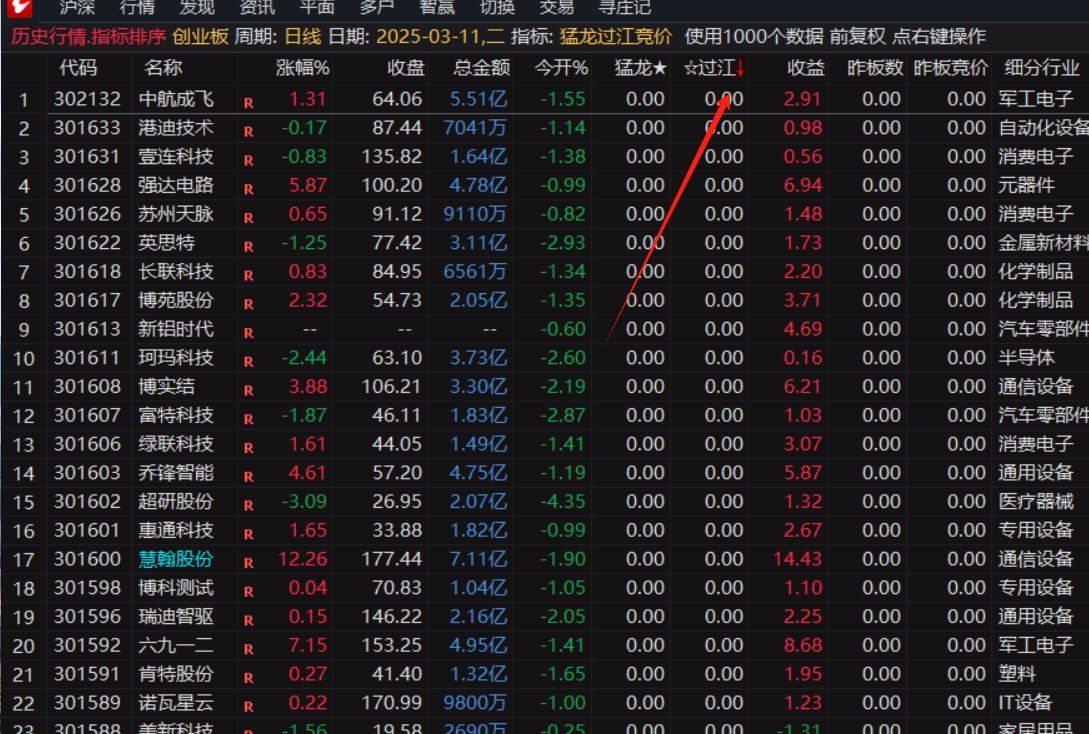Screen dimensions: 1089x734
Task: Change the 周期 value 日线
Action: (x=303, y=37)
